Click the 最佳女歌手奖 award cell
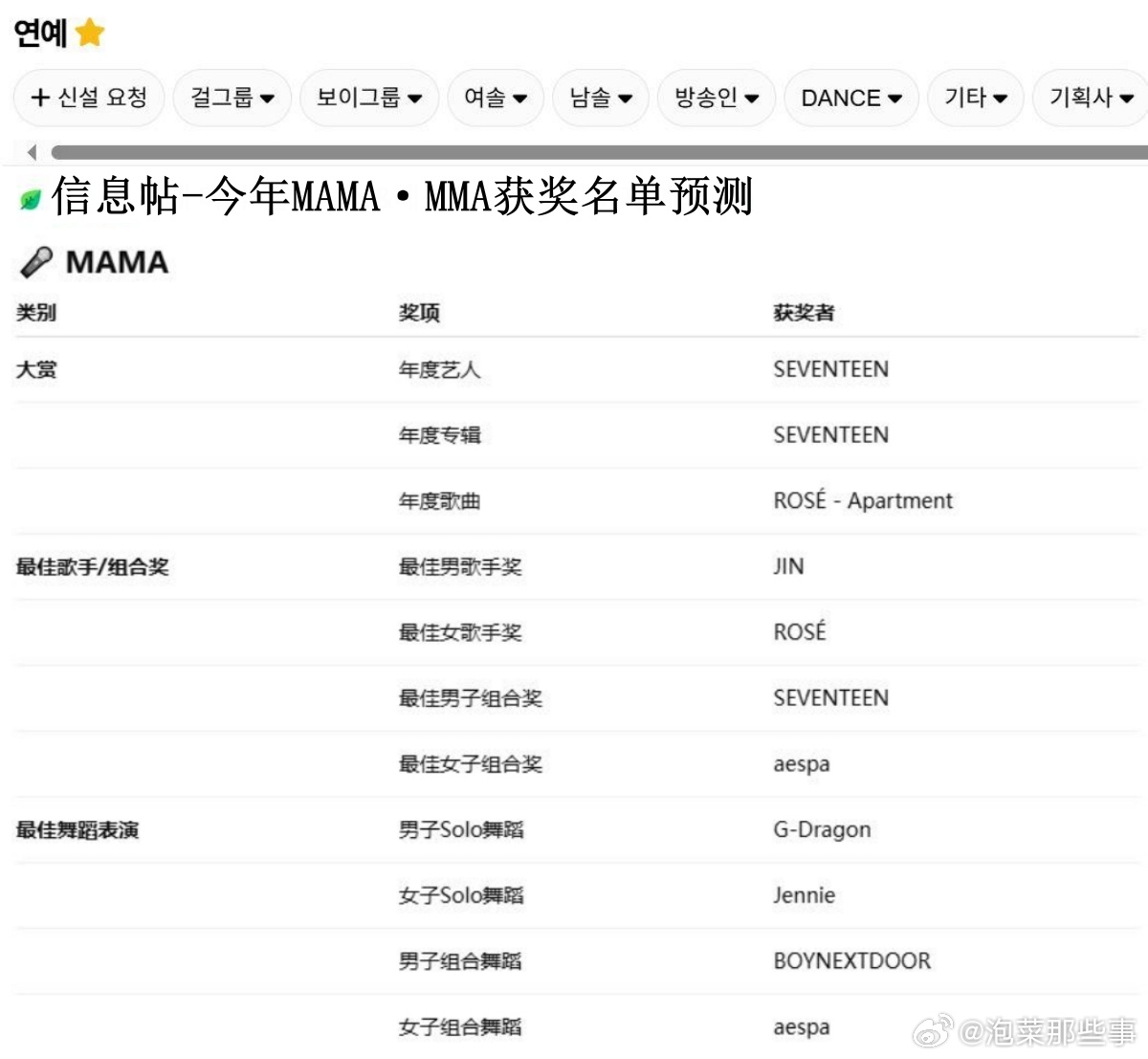Image resolution: width=1148 pixels, height=1059 pixels. pos(460,632)
